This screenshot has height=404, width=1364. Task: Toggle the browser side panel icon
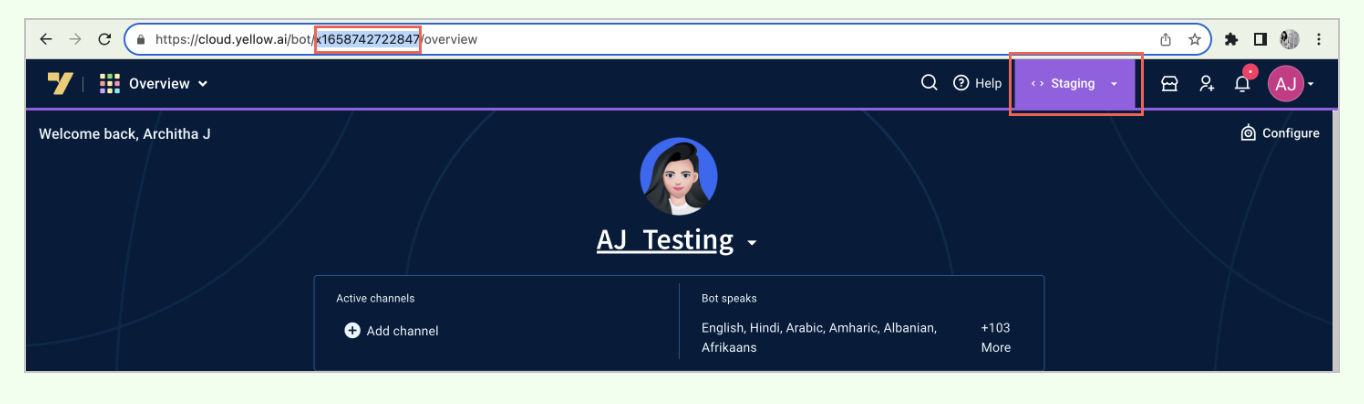coord(1260,39)
